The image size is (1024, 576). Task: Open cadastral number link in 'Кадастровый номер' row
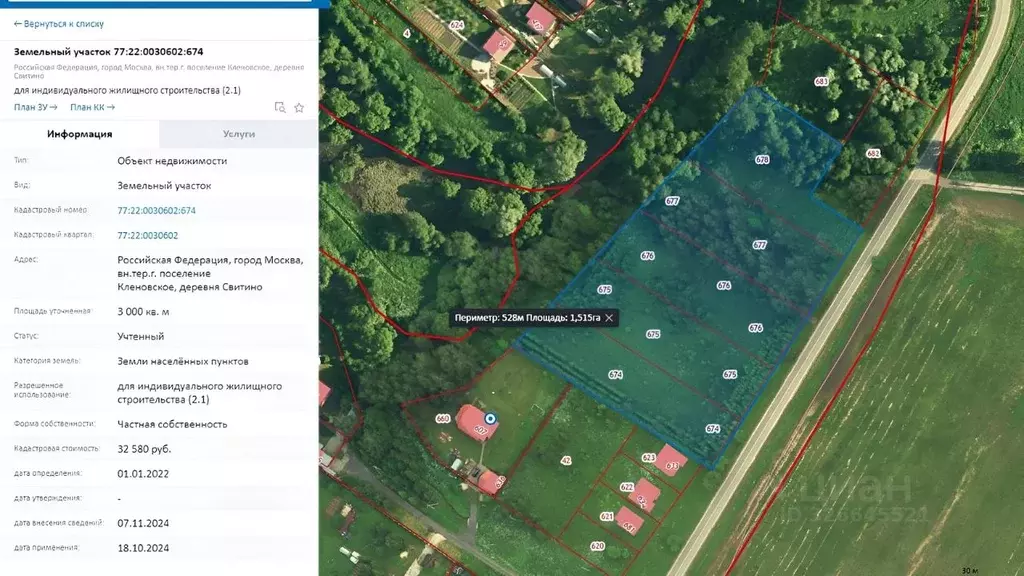click(x=156, y=210)
